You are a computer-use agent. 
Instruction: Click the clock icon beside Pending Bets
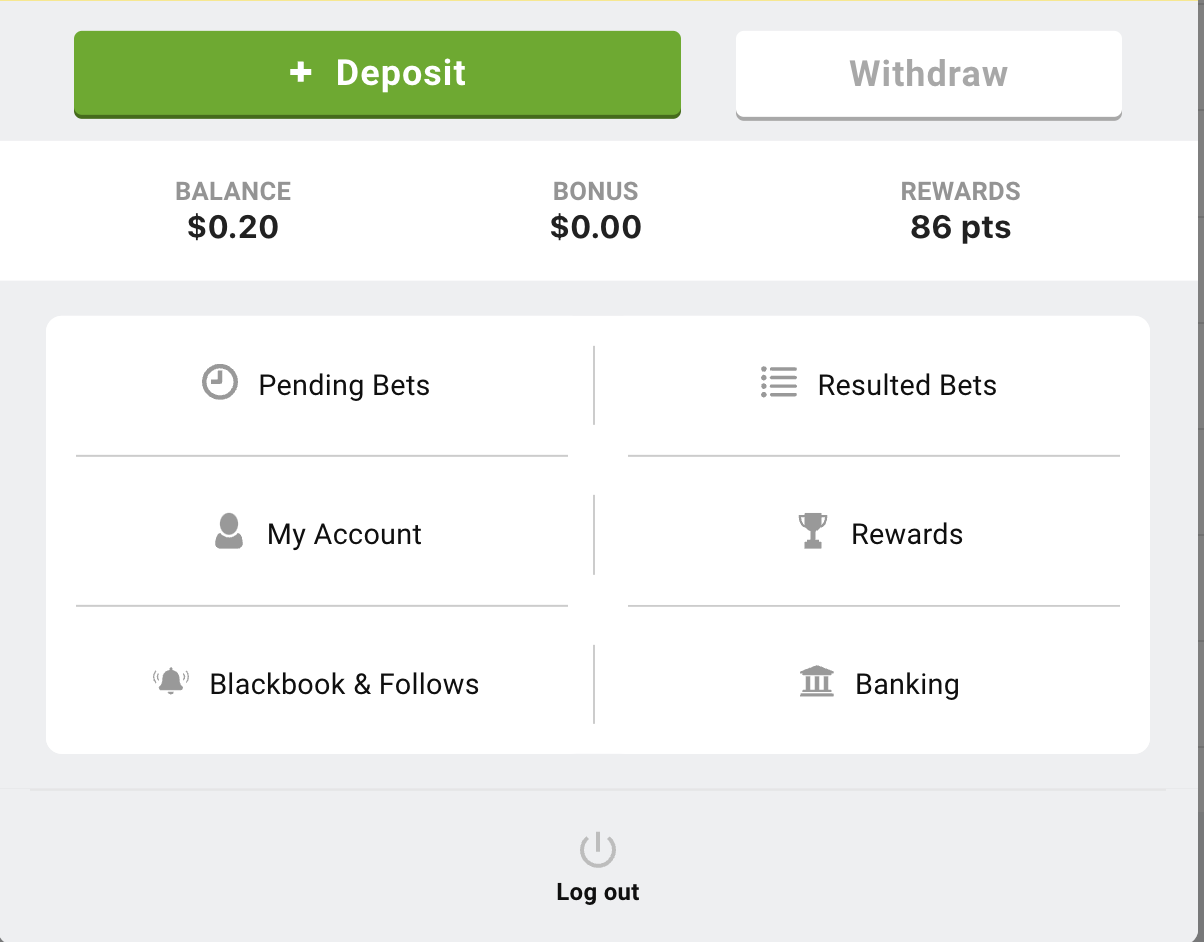coord(219,382)
